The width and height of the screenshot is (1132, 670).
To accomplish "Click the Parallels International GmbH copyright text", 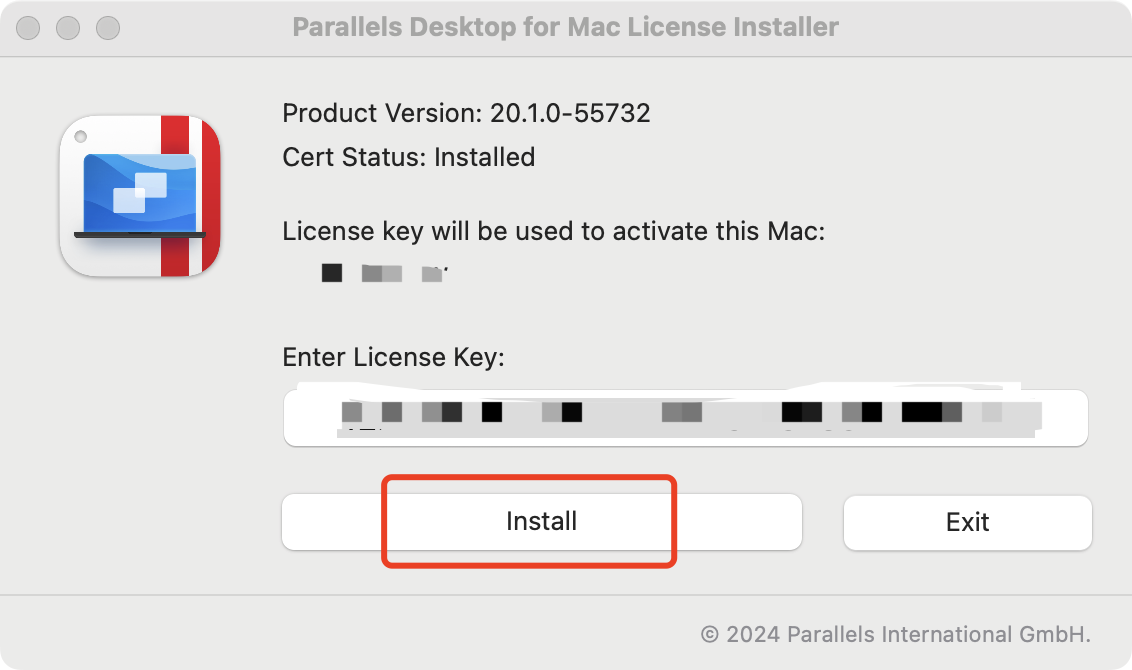I will (x=895, y=634).
